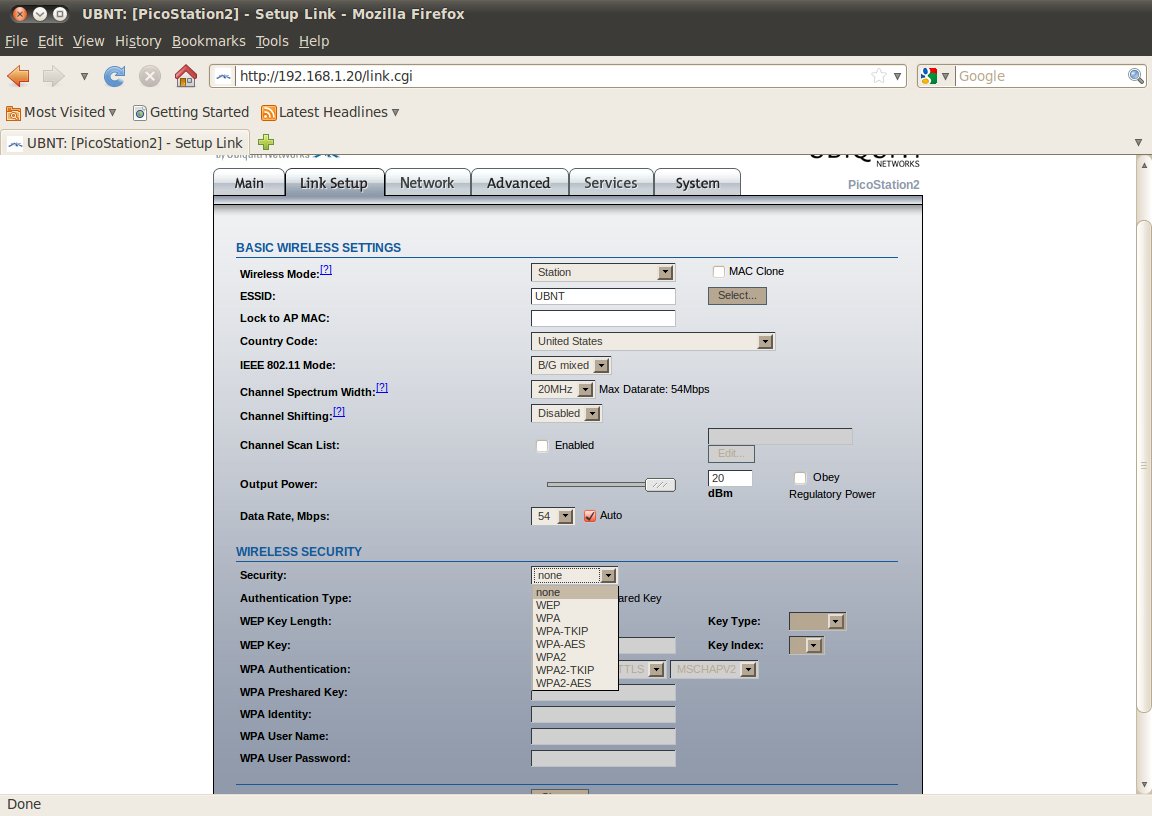Image resolution: width=1152 pixels, height=816 pixels.
Task: Click the Forward arrow icon
Action: (x=54, y=76)
